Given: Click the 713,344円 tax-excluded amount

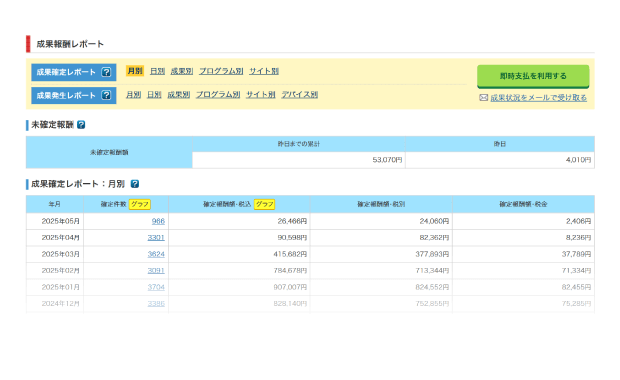Looking at the screenshot, I should [x=432, y=271].
